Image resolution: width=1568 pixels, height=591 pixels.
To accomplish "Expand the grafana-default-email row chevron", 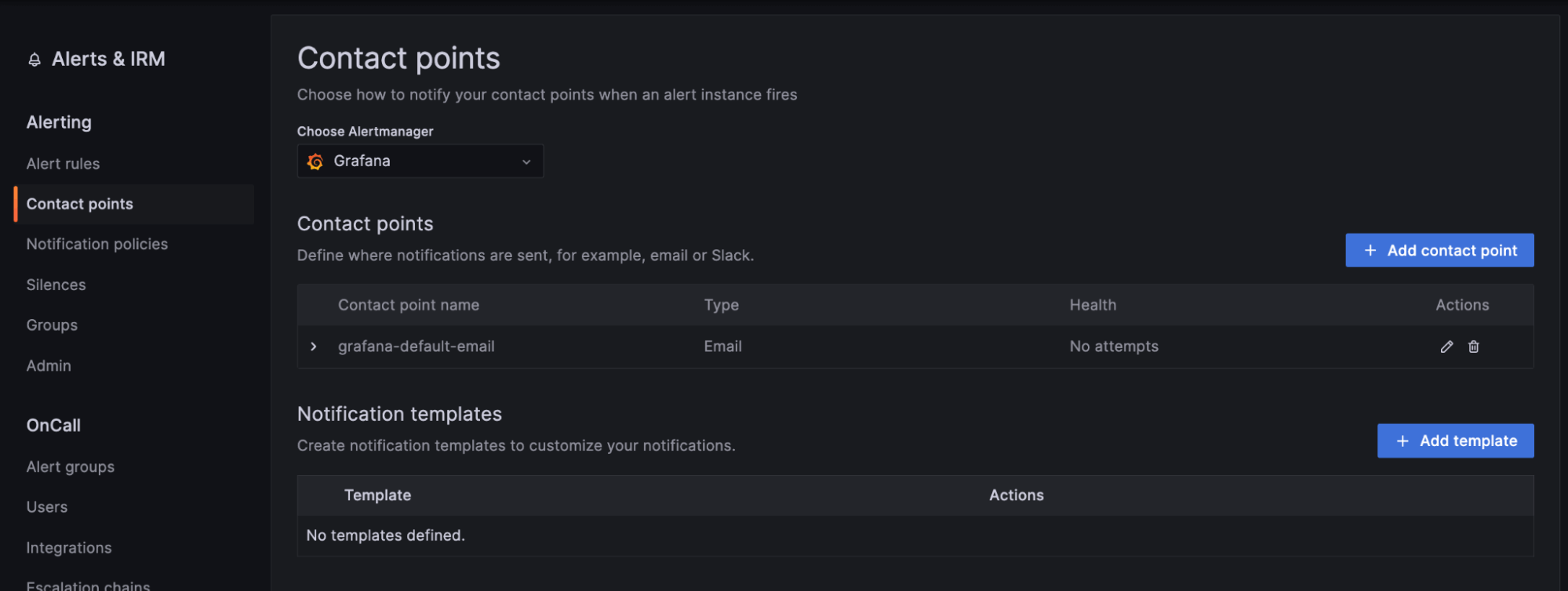I will pos(314,346).
